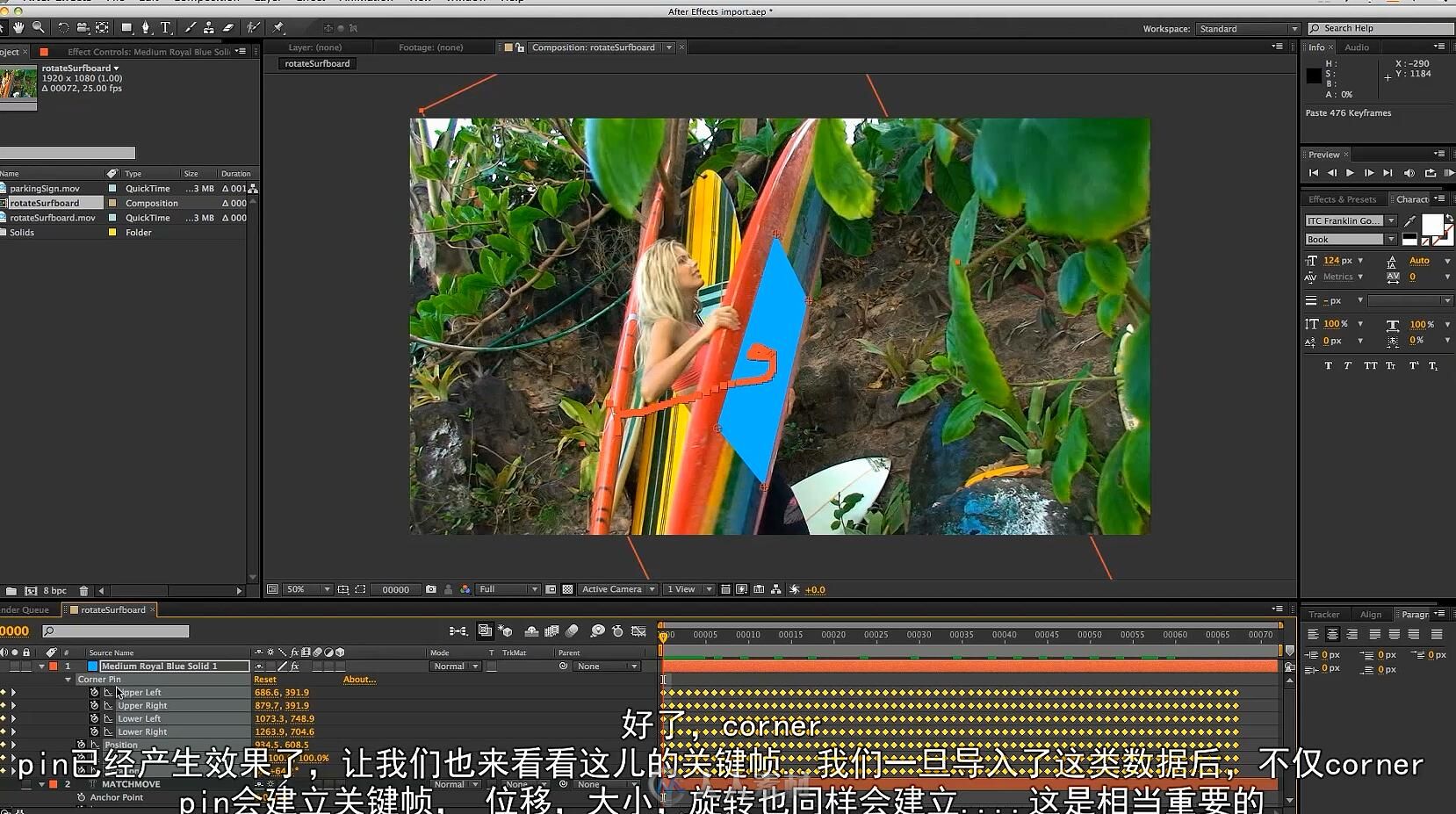Select the Horizontal Type tool
Viewport: 1456px width, 814px height.
(165, 28)
